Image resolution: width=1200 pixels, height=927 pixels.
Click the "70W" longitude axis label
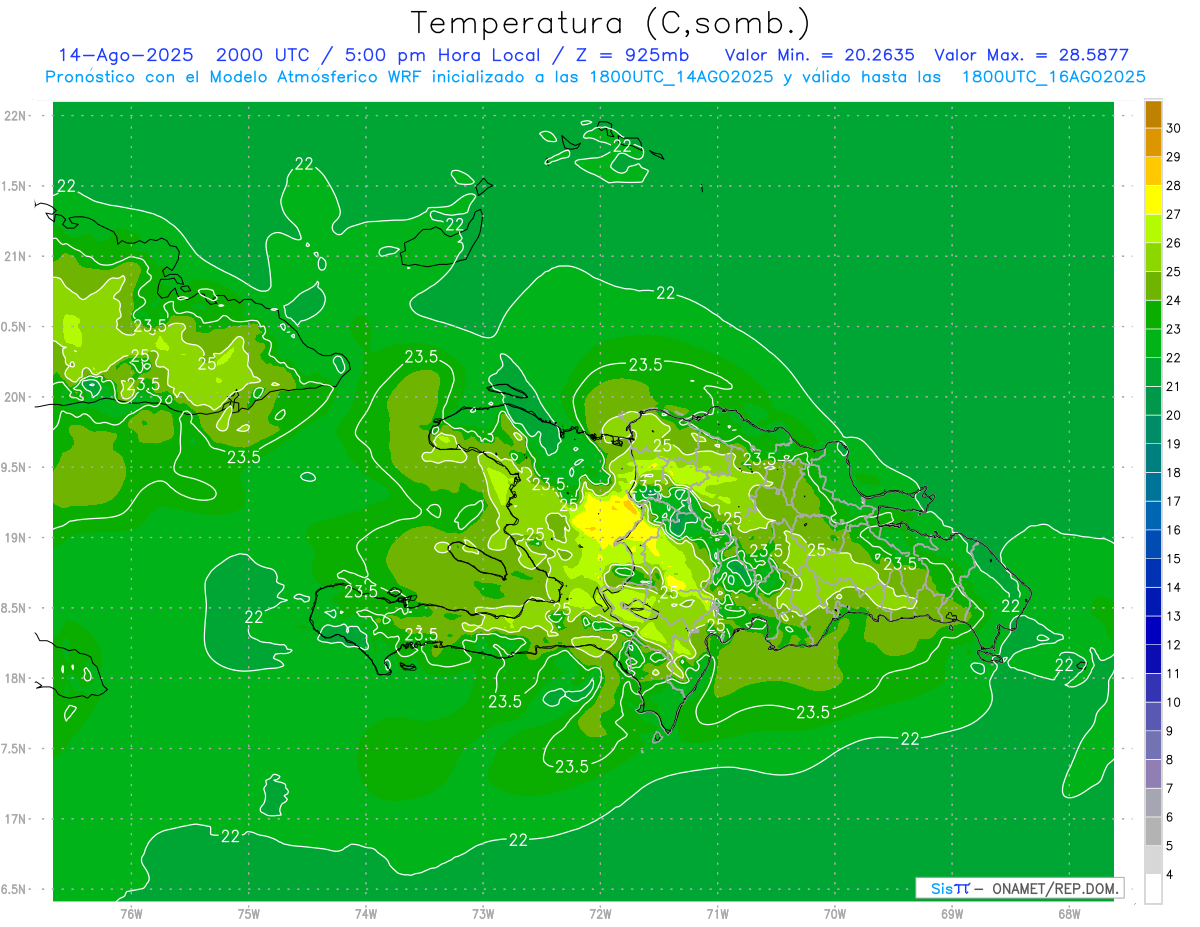pyautogui.click(x=835, y=914)
